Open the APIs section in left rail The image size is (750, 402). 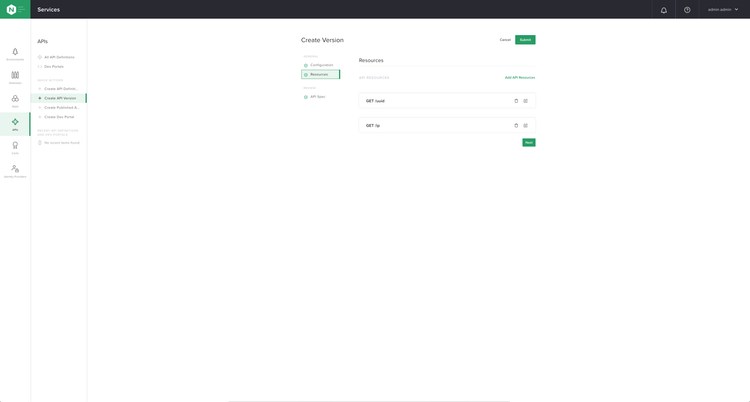pyautogui.click(x=15, y=124)
